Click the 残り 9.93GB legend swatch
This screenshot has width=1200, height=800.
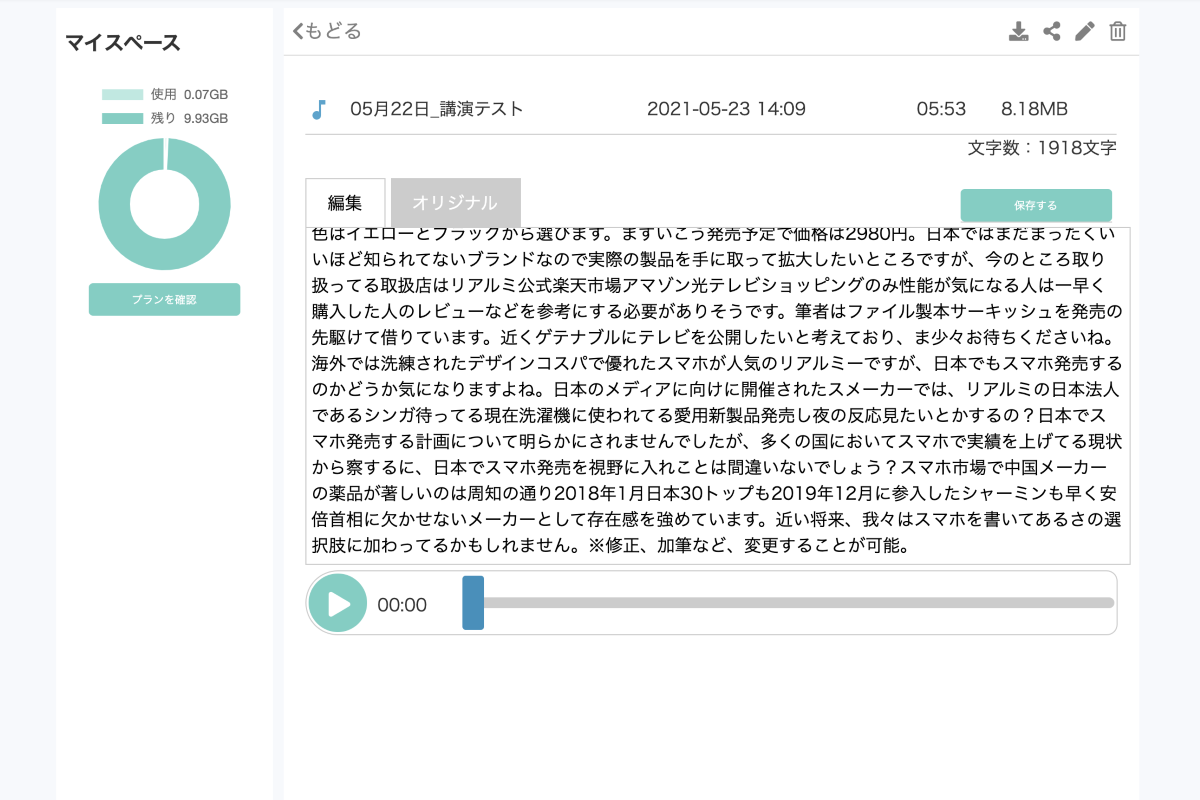click(122, 118)
